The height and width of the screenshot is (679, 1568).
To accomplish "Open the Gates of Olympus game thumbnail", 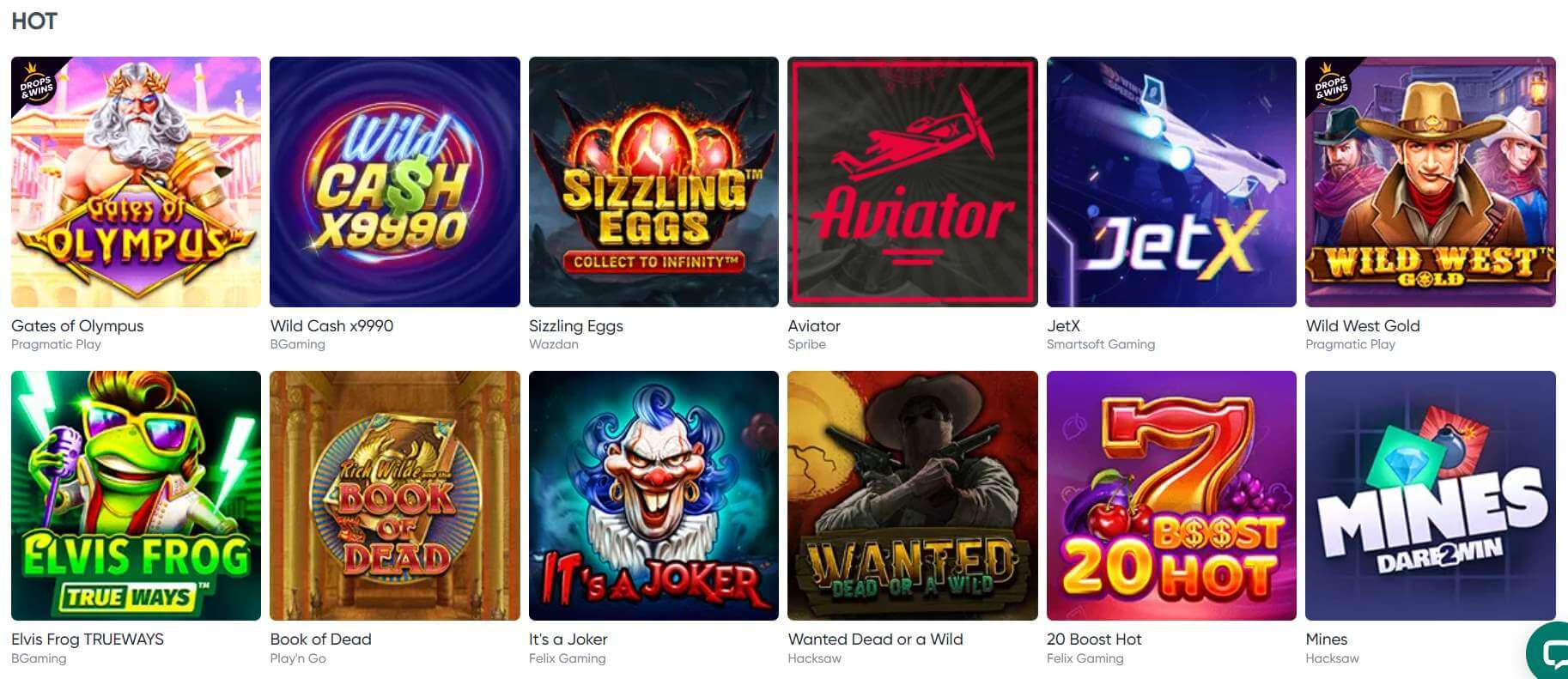I will pyautogui.click(x=136, y=182).
